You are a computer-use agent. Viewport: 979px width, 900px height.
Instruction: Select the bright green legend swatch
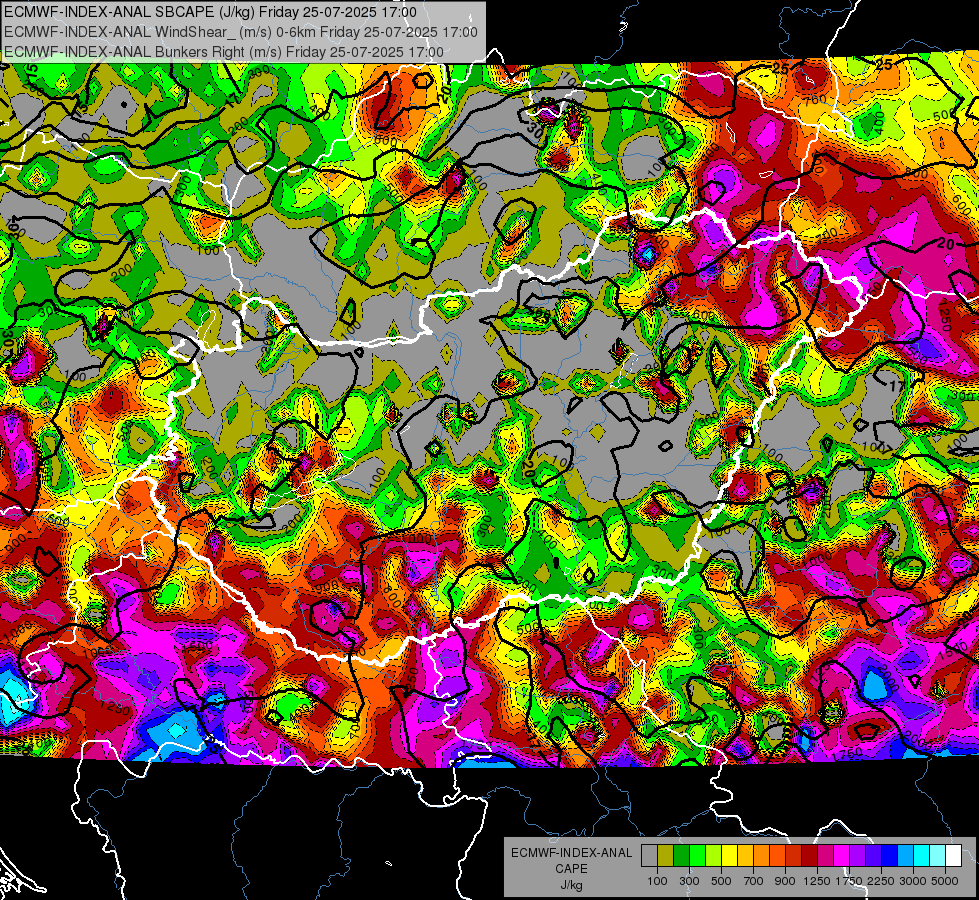coord(697,856)
